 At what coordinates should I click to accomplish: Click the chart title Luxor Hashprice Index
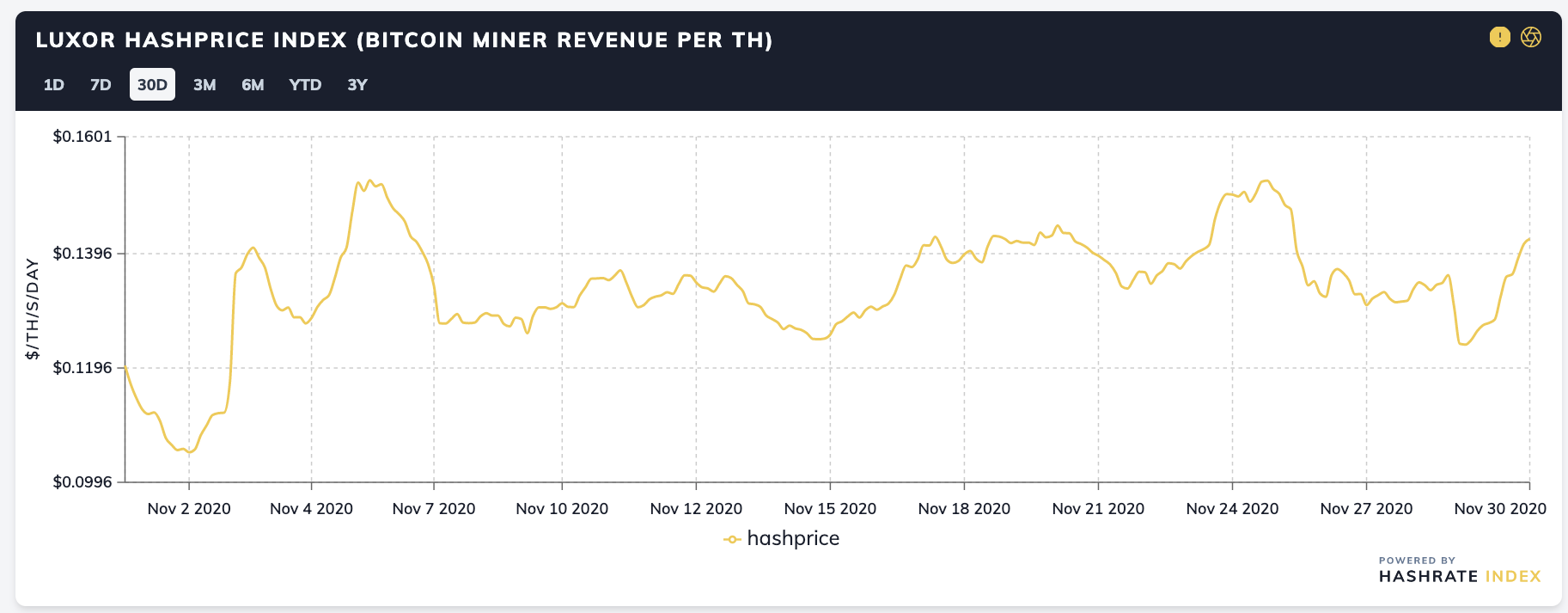pyautogui.click(x=404, y=40)
